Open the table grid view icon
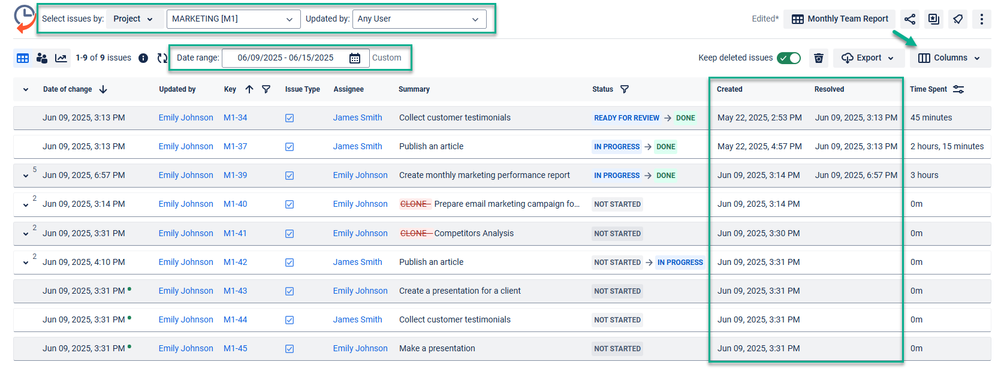The height and width of the screenshot is (371, 998). pyautogui.click(x=23, y=58)
